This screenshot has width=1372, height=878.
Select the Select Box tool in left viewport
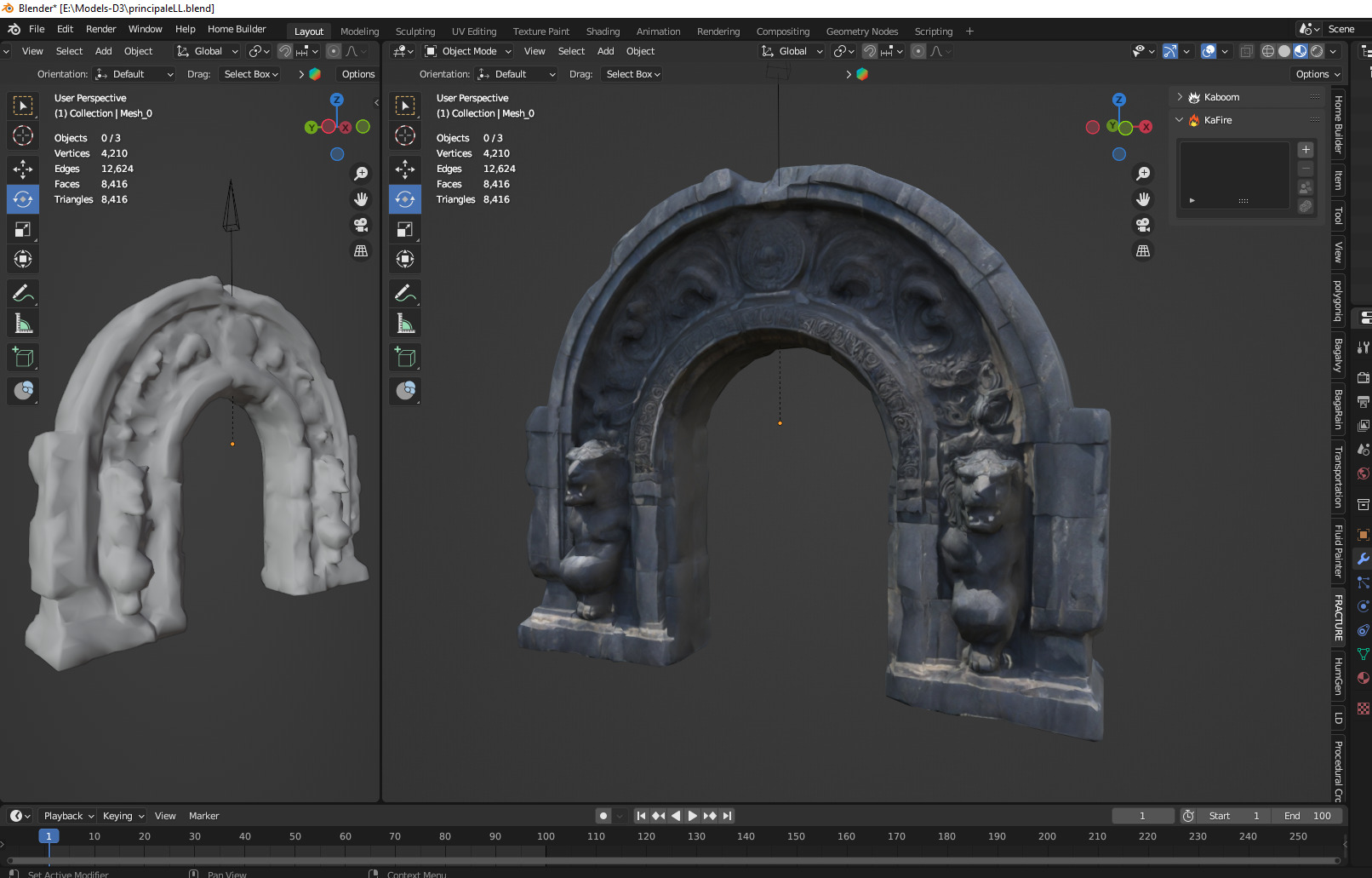23,106
